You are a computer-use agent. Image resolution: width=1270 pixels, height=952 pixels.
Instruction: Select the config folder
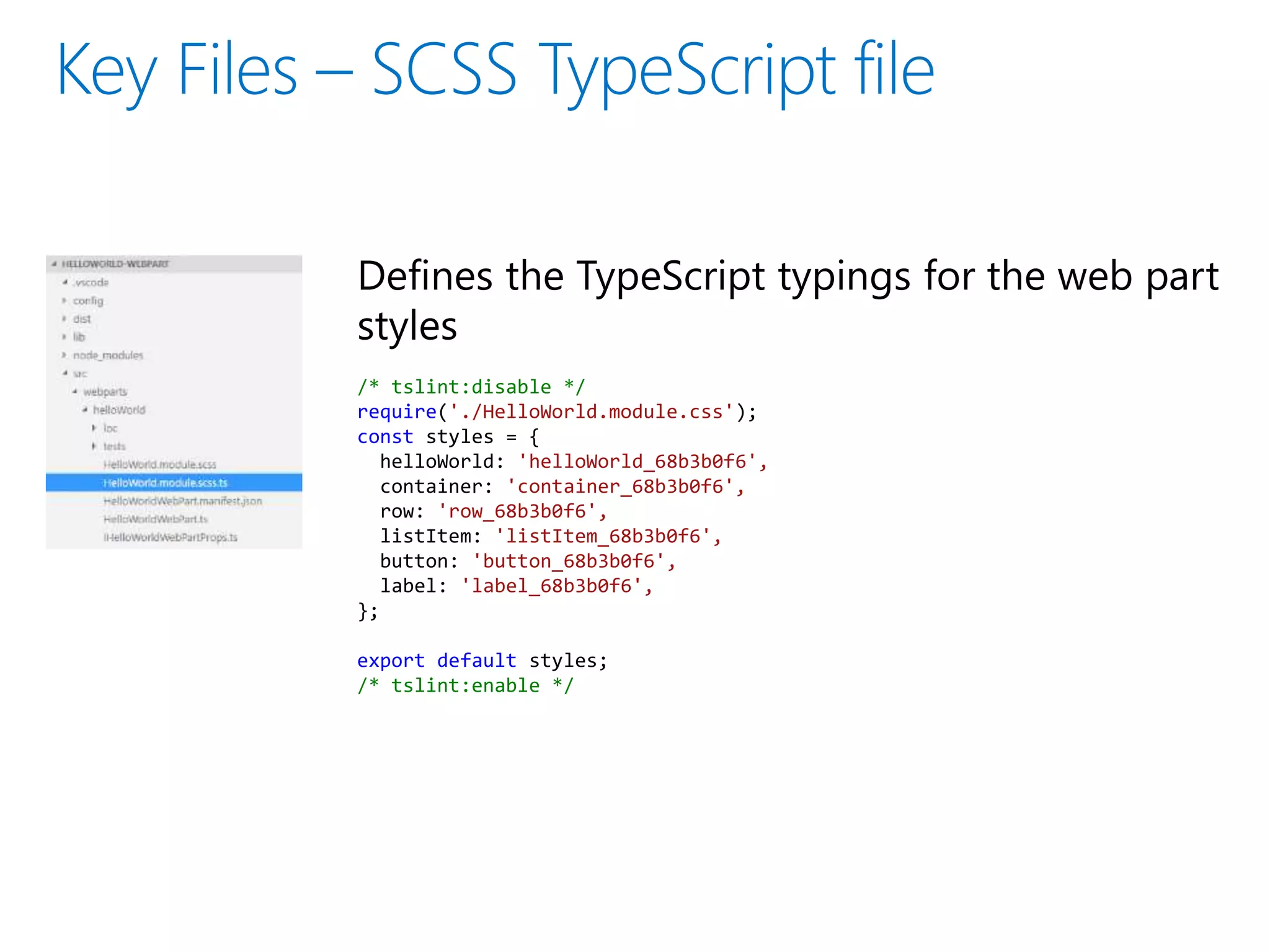tap(88, 301)
